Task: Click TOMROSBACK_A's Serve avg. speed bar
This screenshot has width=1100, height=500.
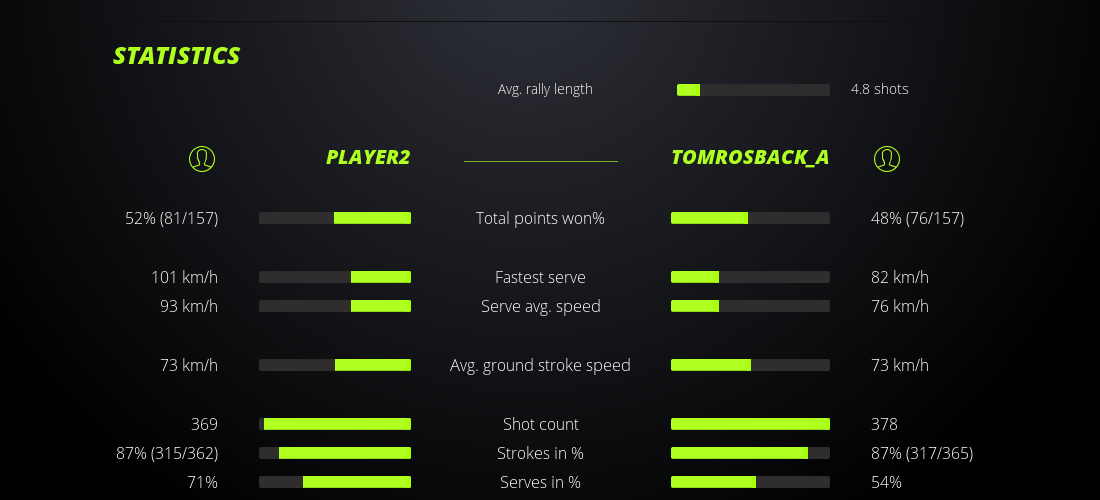Action: click(750, 306)
